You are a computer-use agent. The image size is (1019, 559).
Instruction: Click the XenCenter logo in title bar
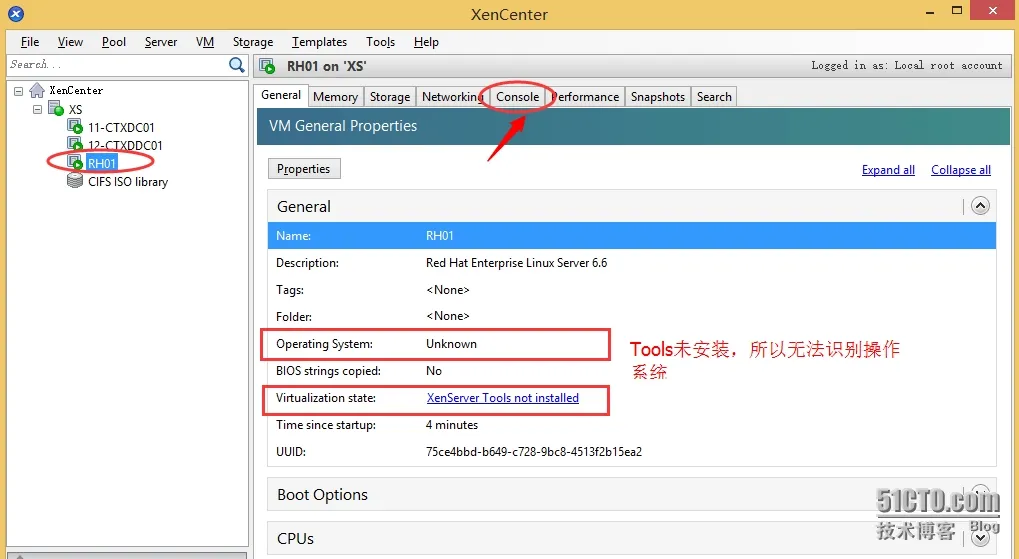coord(16,13)
